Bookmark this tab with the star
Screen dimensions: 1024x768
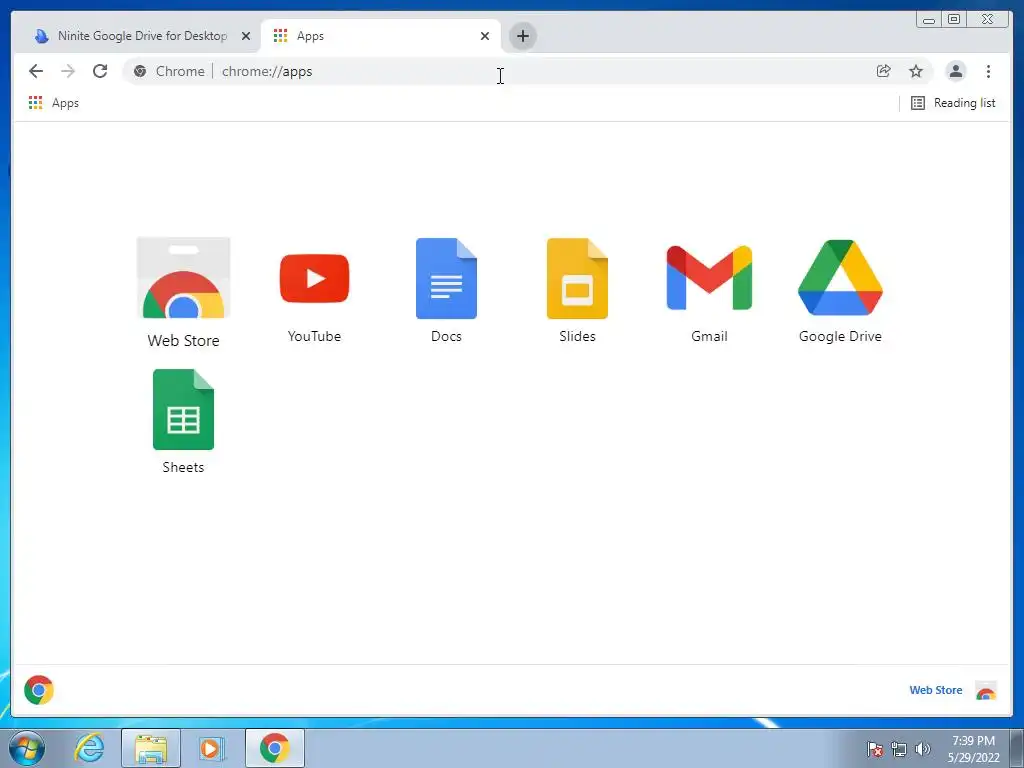916,71
